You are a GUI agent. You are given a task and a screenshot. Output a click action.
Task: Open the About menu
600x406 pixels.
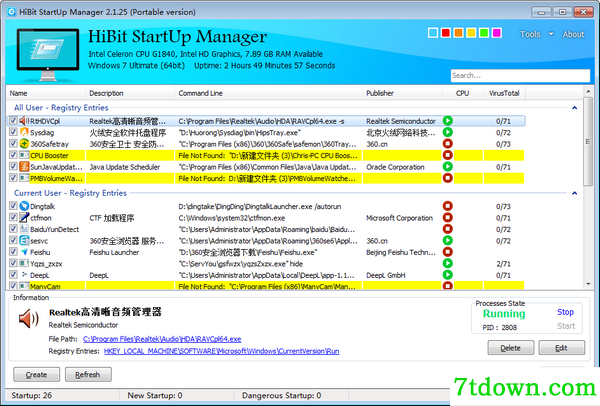click(573, 34)
